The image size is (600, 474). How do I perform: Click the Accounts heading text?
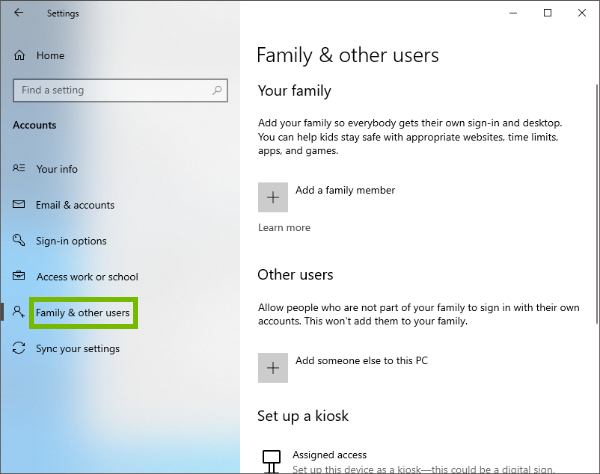tap(34, 125)
